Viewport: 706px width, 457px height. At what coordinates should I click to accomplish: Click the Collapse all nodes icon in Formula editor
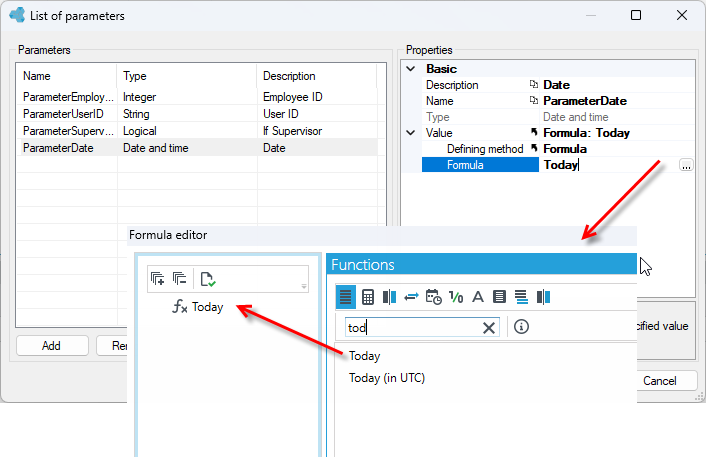[179, 279]
